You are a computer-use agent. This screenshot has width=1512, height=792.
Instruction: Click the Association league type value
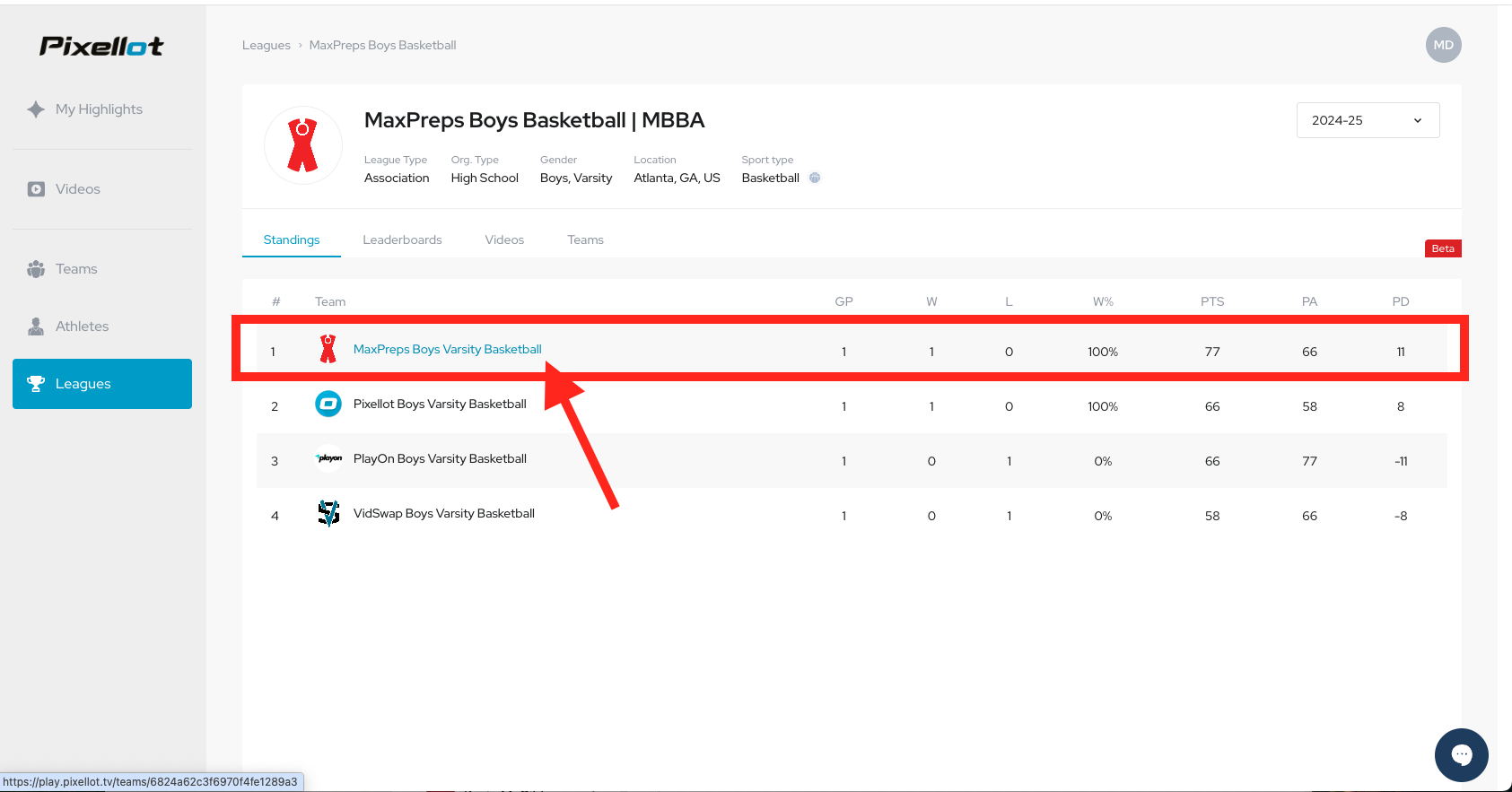[397, 178]
